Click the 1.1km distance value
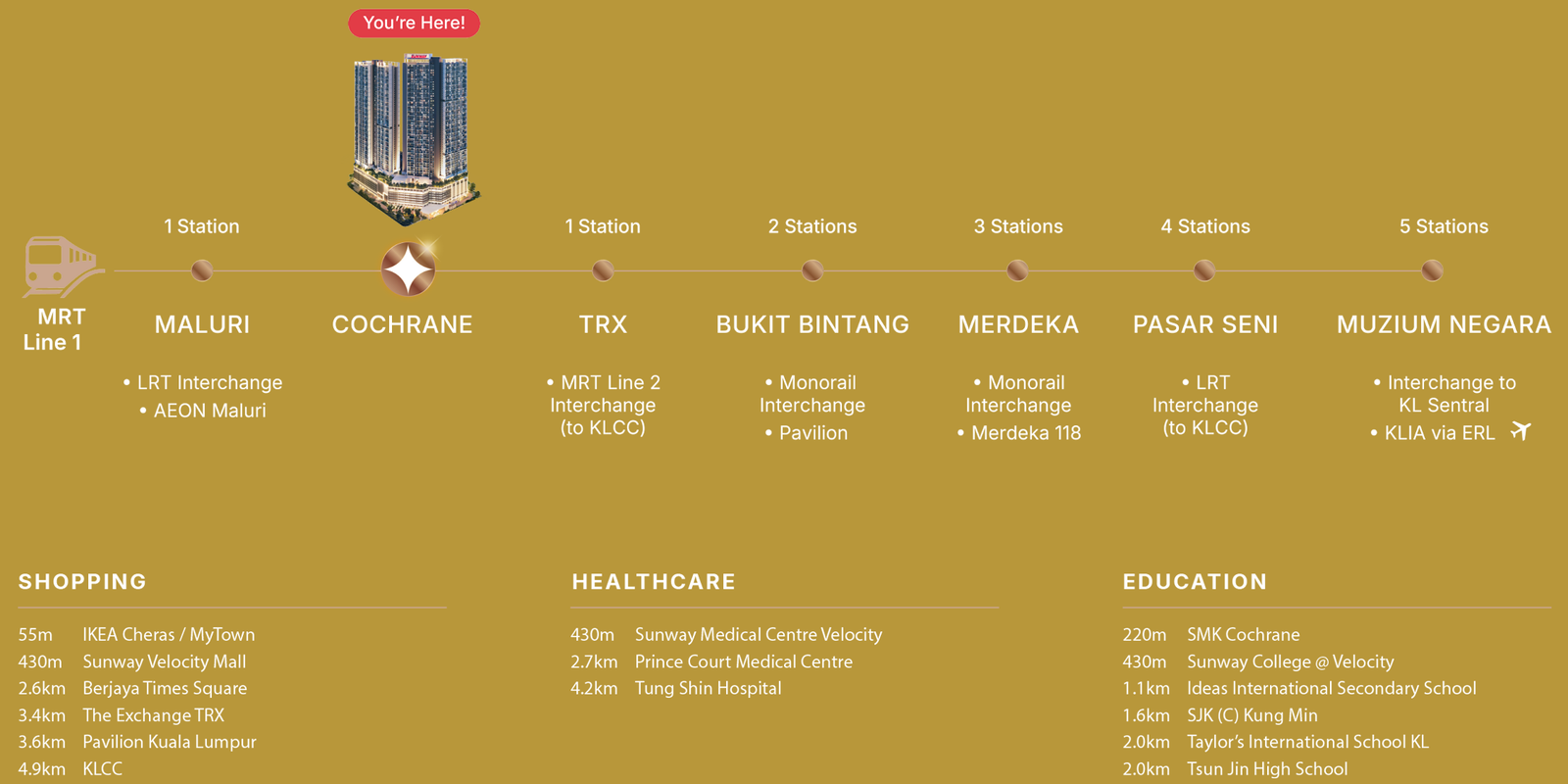This screenshot has width=1568, height=784. pyautogui.click(x=1147, y=689)
